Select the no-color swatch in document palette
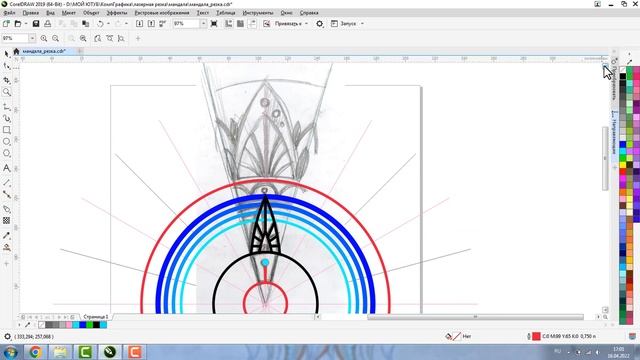 [x=42, y=325]
